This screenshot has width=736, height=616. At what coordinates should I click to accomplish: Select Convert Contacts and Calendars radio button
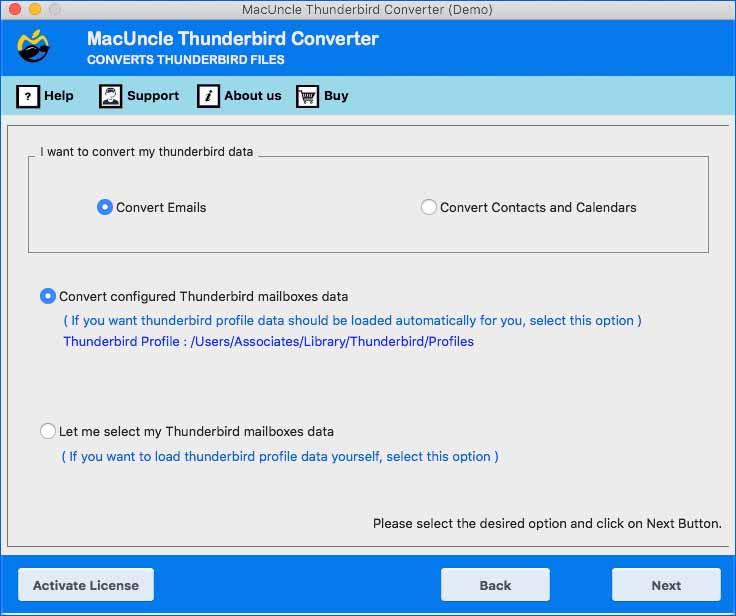pos(429,207)
